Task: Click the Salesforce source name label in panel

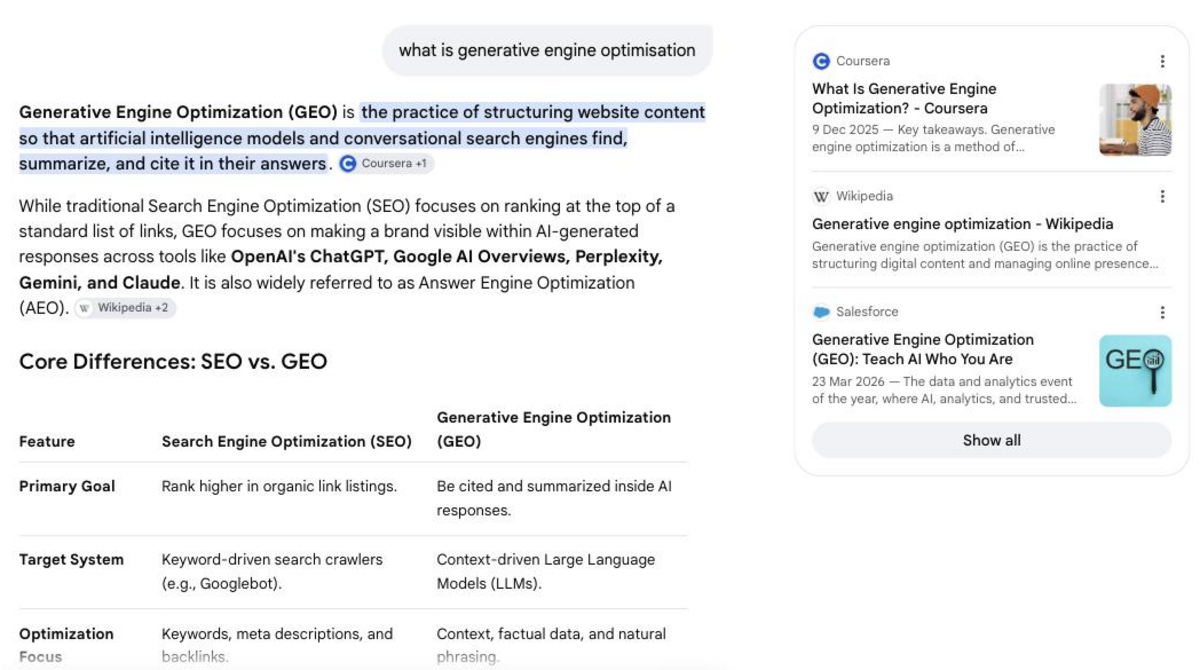Action: click(867, 312)
